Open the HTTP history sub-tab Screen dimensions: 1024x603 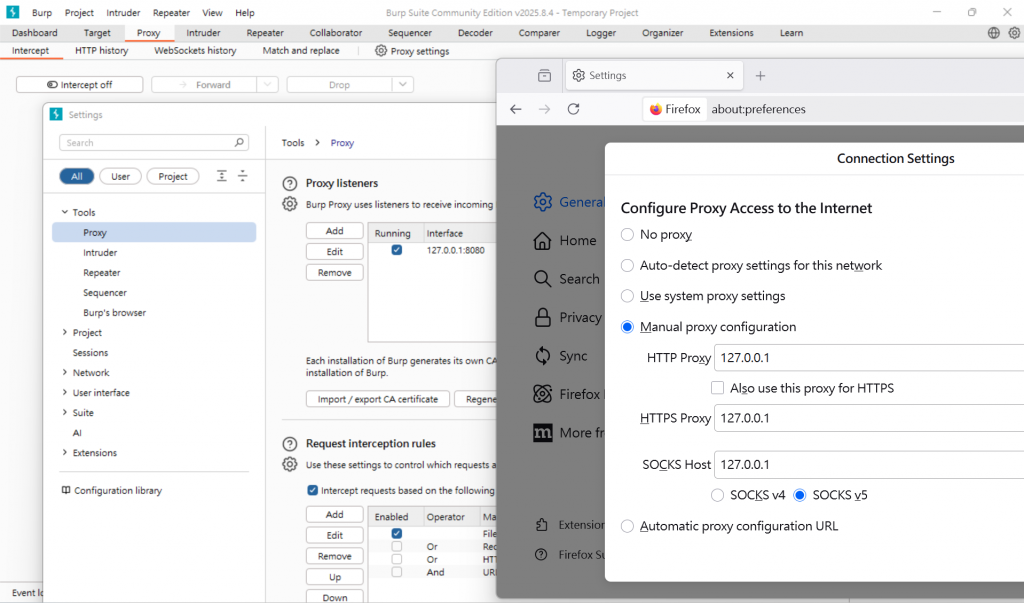(101, 50)
